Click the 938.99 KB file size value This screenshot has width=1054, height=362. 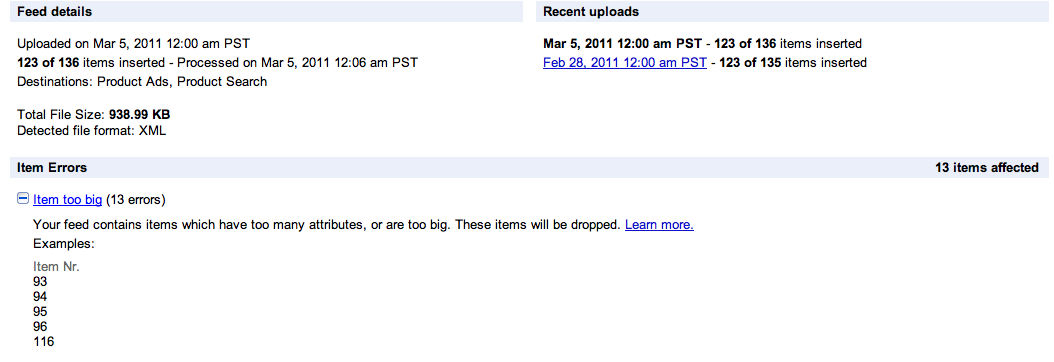pos(140,115)
